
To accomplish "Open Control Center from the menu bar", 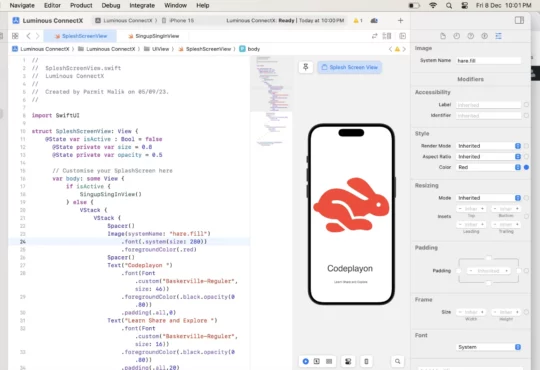I will point(465,6).
